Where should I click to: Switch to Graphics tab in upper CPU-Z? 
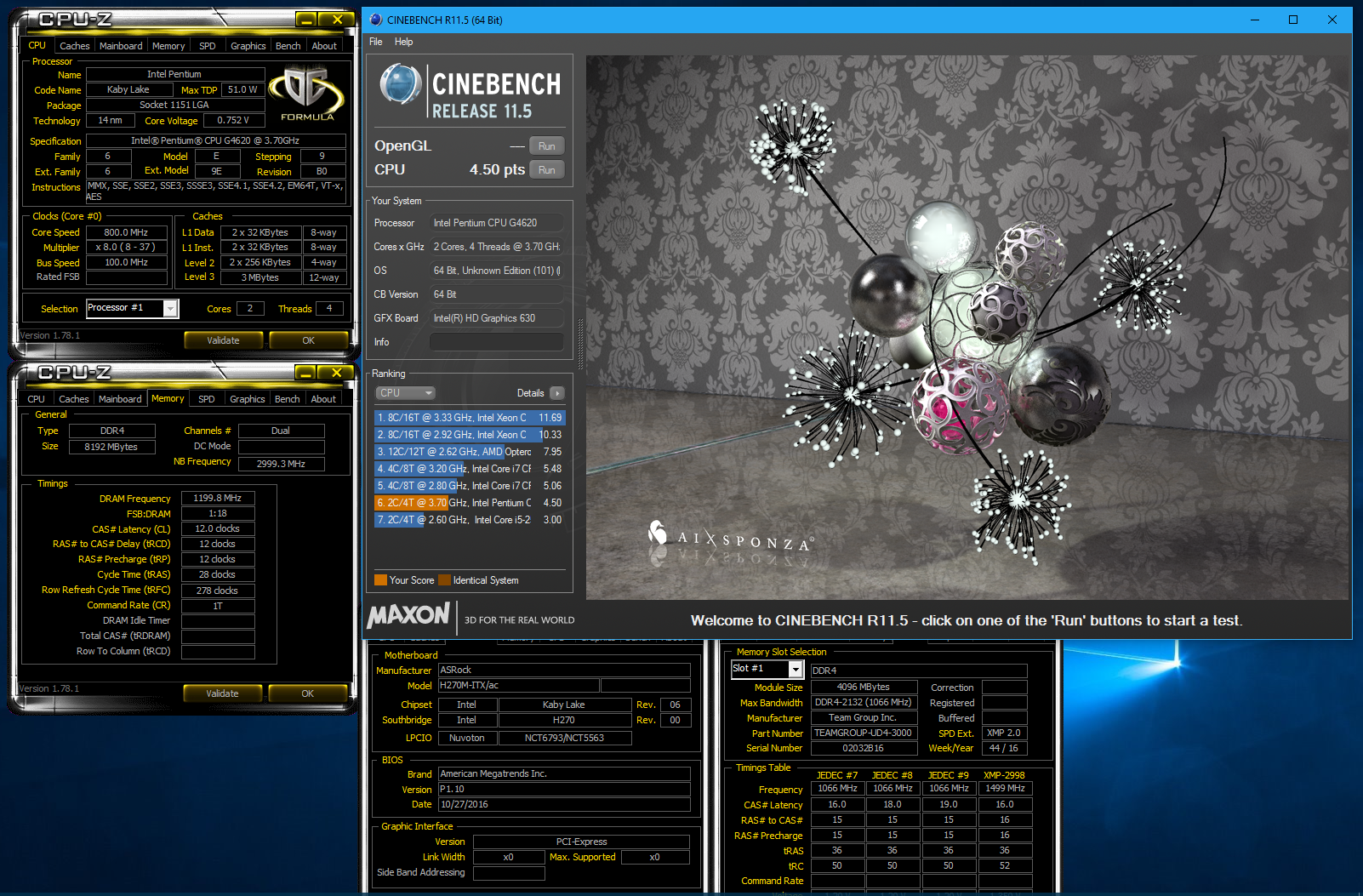(248, 46)
